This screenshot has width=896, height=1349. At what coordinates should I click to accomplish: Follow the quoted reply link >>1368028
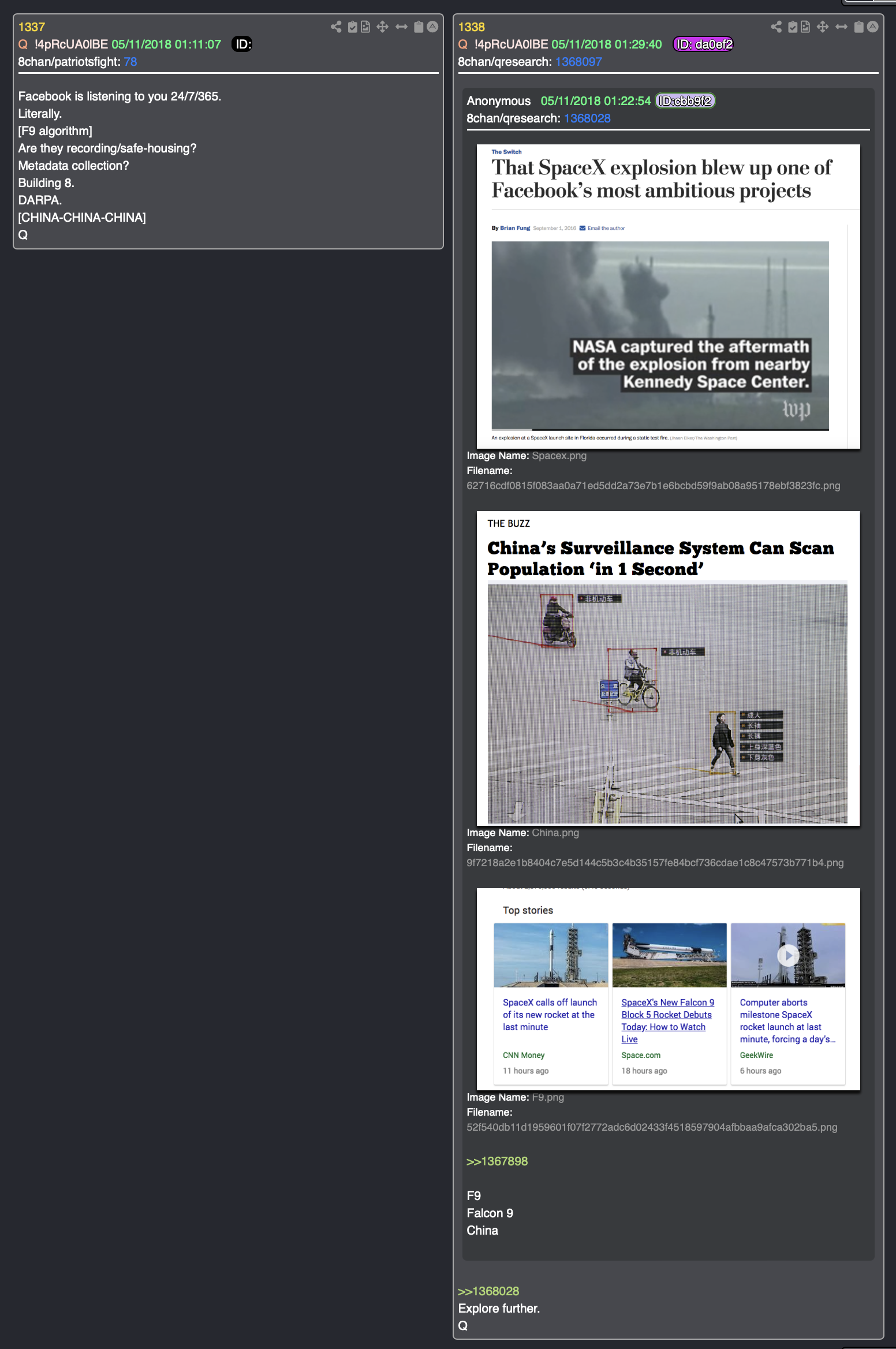click(488, 1291)
